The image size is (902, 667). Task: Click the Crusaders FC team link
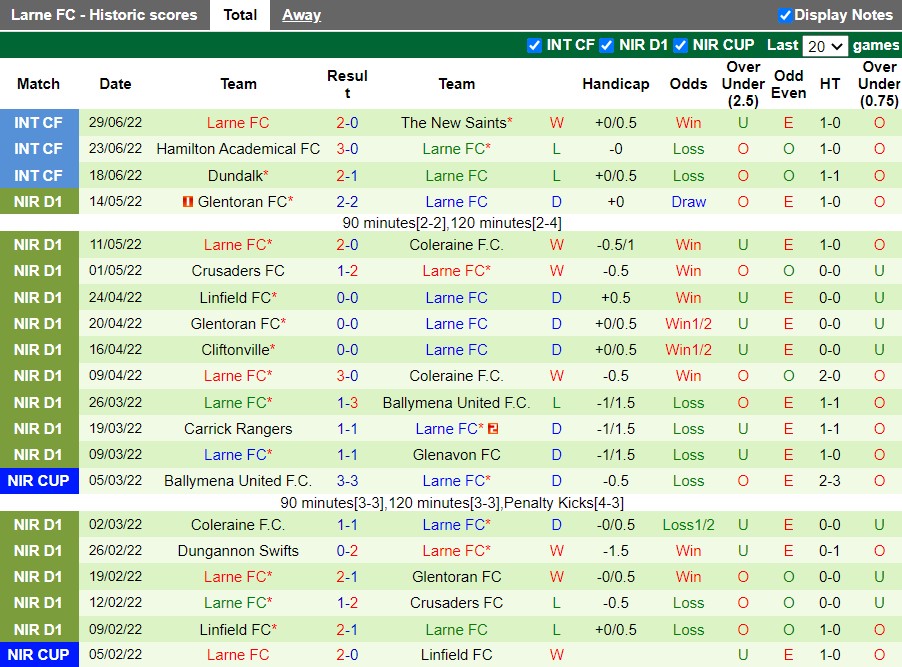point(237,270)
